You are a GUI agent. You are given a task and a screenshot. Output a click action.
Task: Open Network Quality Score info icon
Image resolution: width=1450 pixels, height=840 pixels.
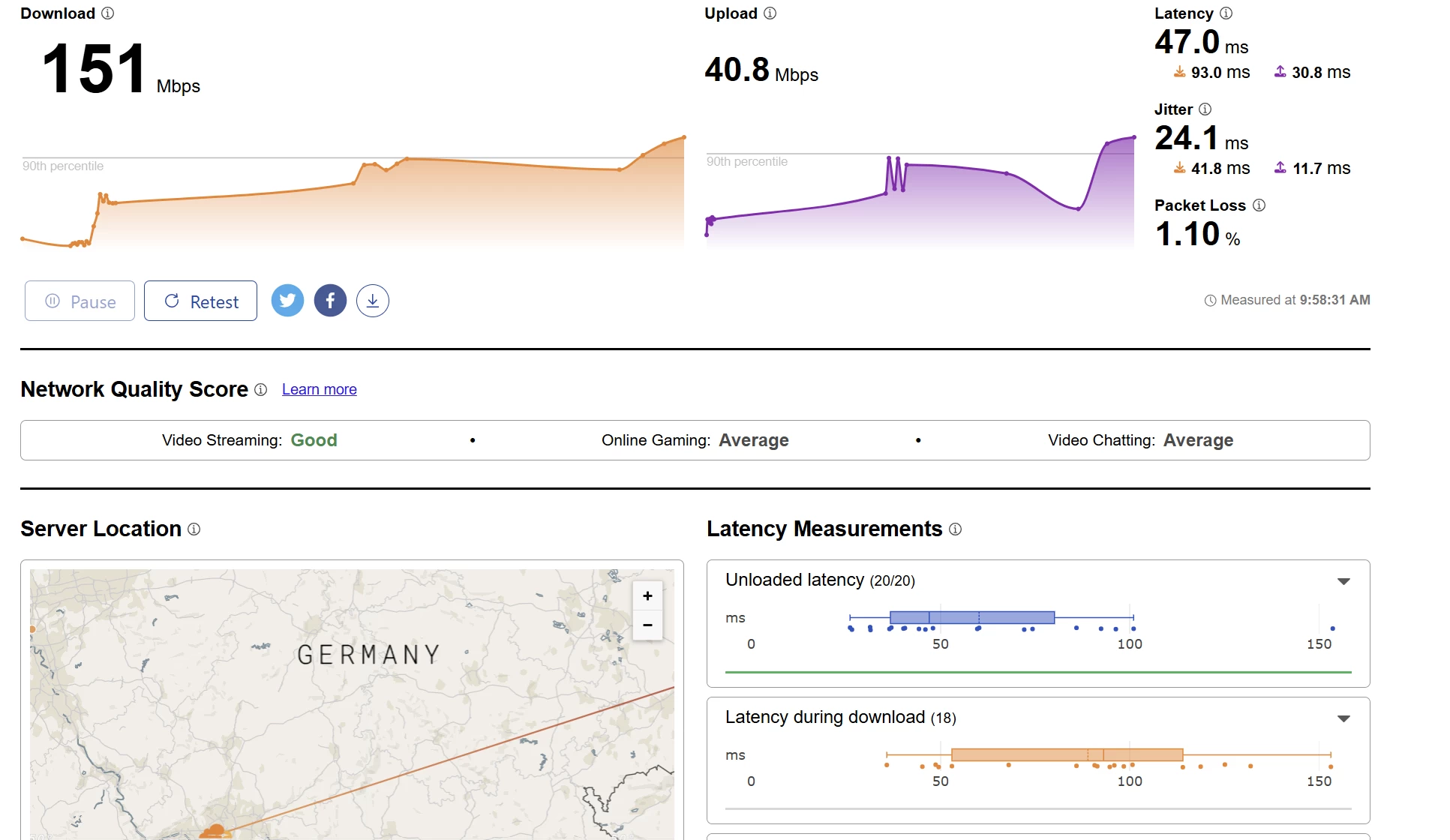(260, 390)
